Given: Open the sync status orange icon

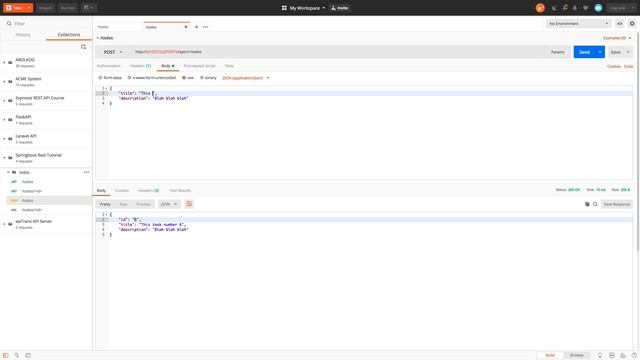Looking at the screenshot, I should [x=540, y=8].
